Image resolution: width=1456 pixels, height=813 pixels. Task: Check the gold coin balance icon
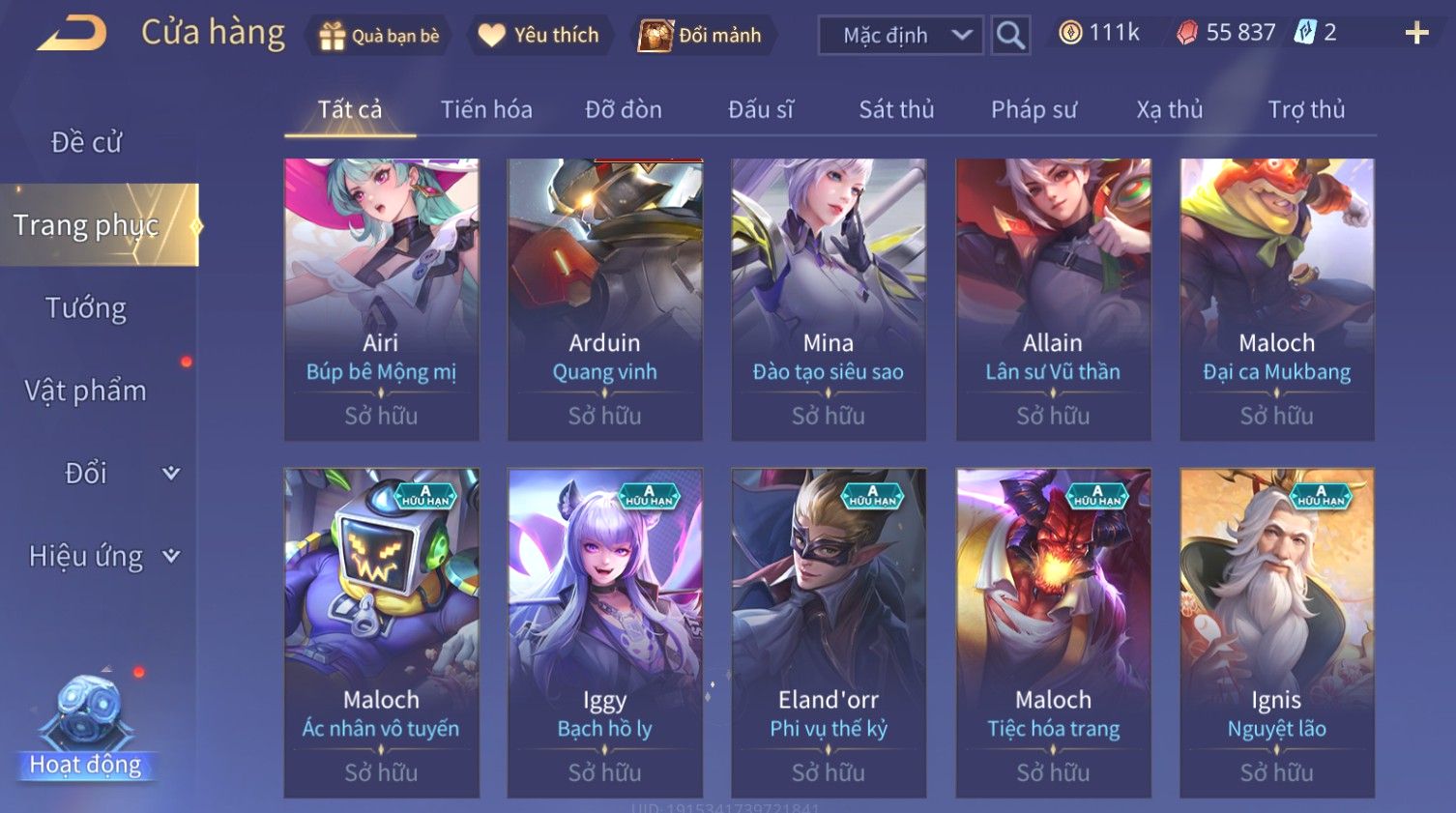(x=1069, y=33)
